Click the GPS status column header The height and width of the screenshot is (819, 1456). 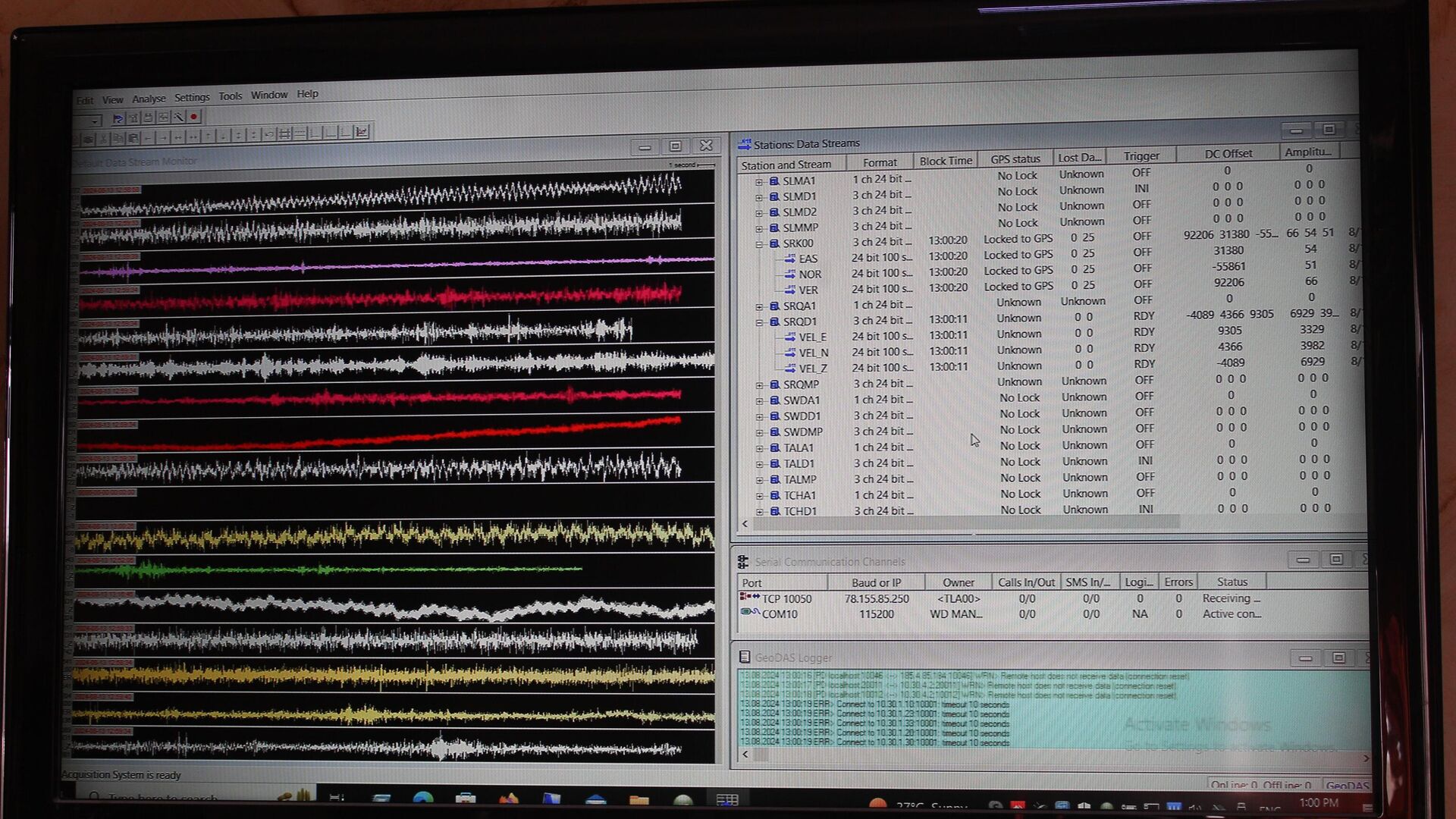(x=1015, y=158)
